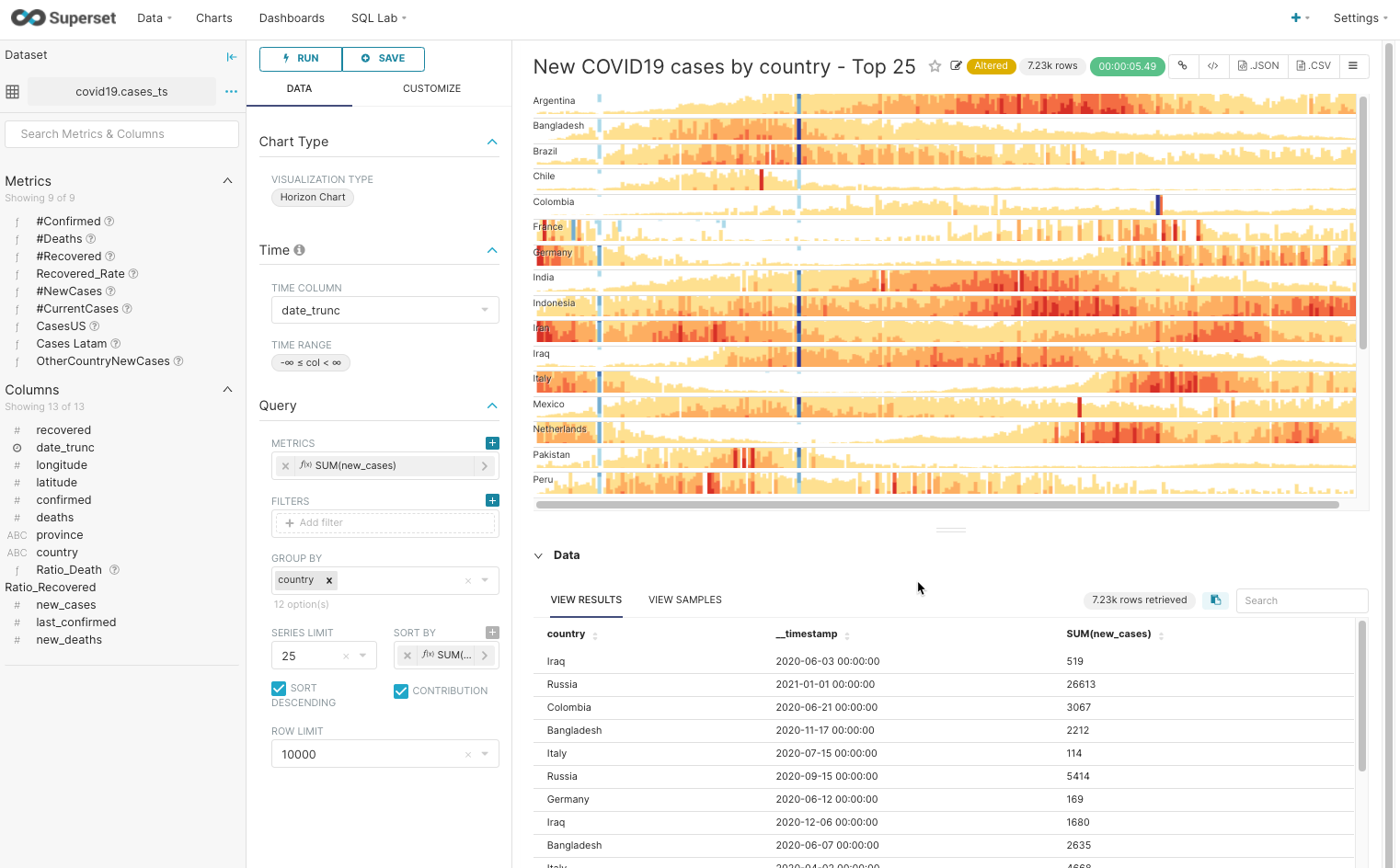Switch to View Samples tab
The image size is (1400, 868).
(684, 600)
